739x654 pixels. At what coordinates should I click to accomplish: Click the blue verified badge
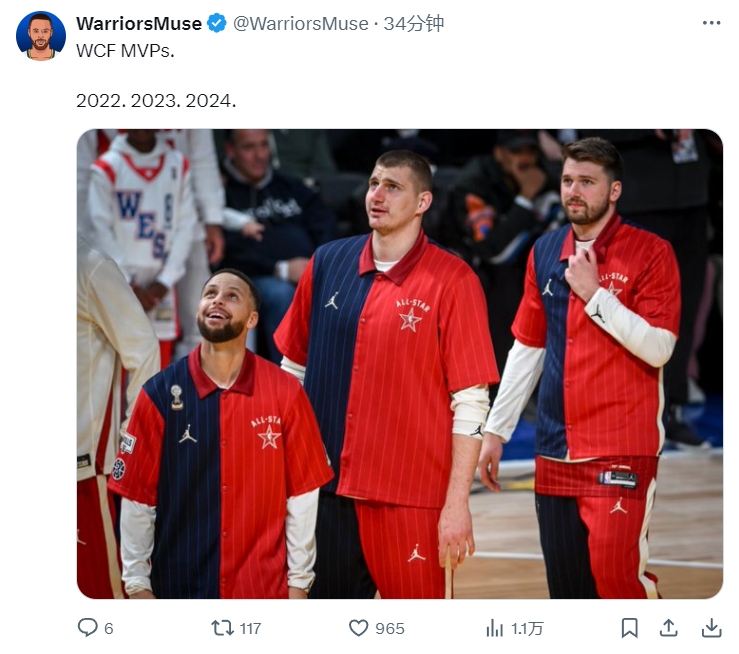[217, 23]
